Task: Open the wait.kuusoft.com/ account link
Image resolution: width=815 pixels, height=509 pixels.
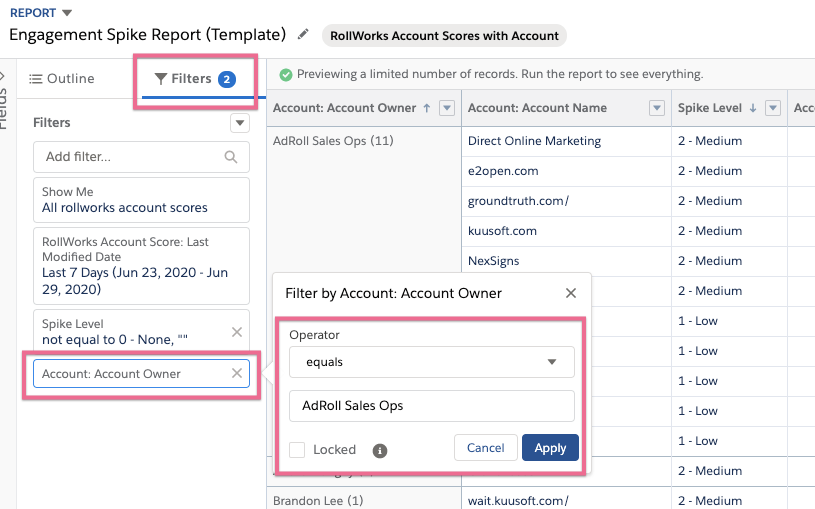Action: click(518, 501)
